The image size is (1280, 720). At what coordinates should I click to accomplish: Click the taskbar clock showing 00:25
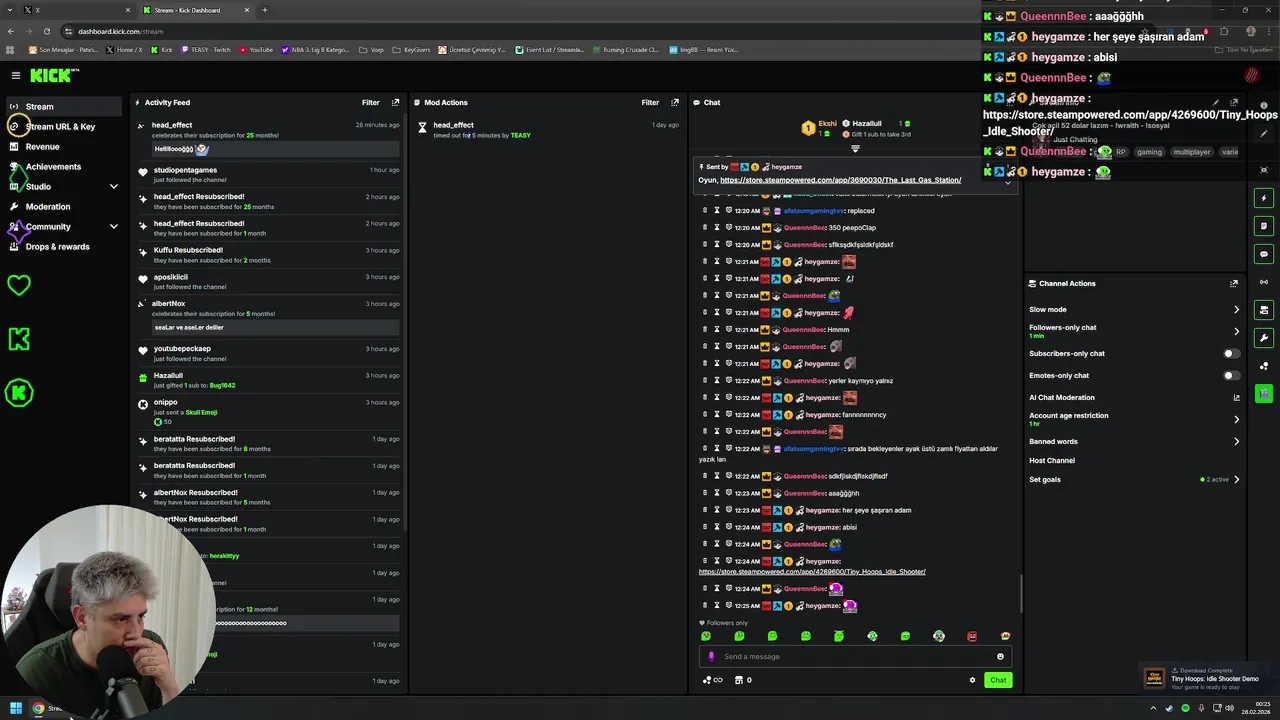pos(1255,708)
